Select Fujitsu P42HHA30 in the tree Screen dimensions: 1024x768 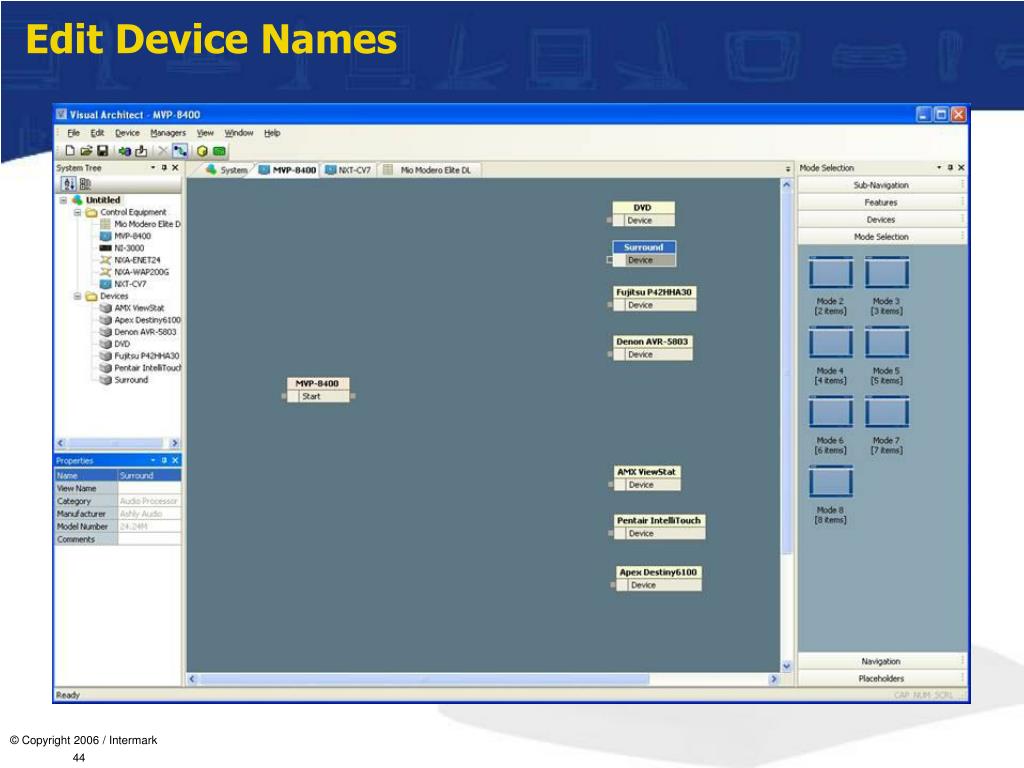(139, 356)
